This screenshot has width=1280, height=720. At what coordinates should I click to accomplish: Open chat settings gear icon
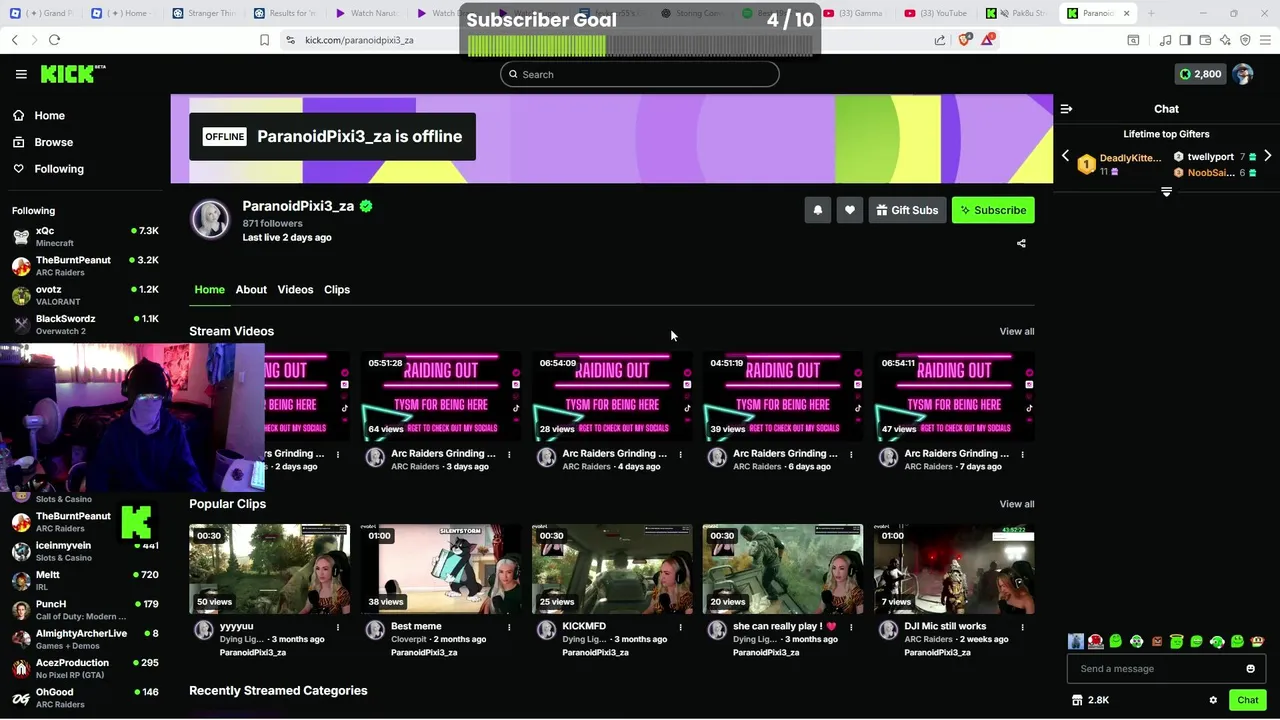coord(1213,700)
